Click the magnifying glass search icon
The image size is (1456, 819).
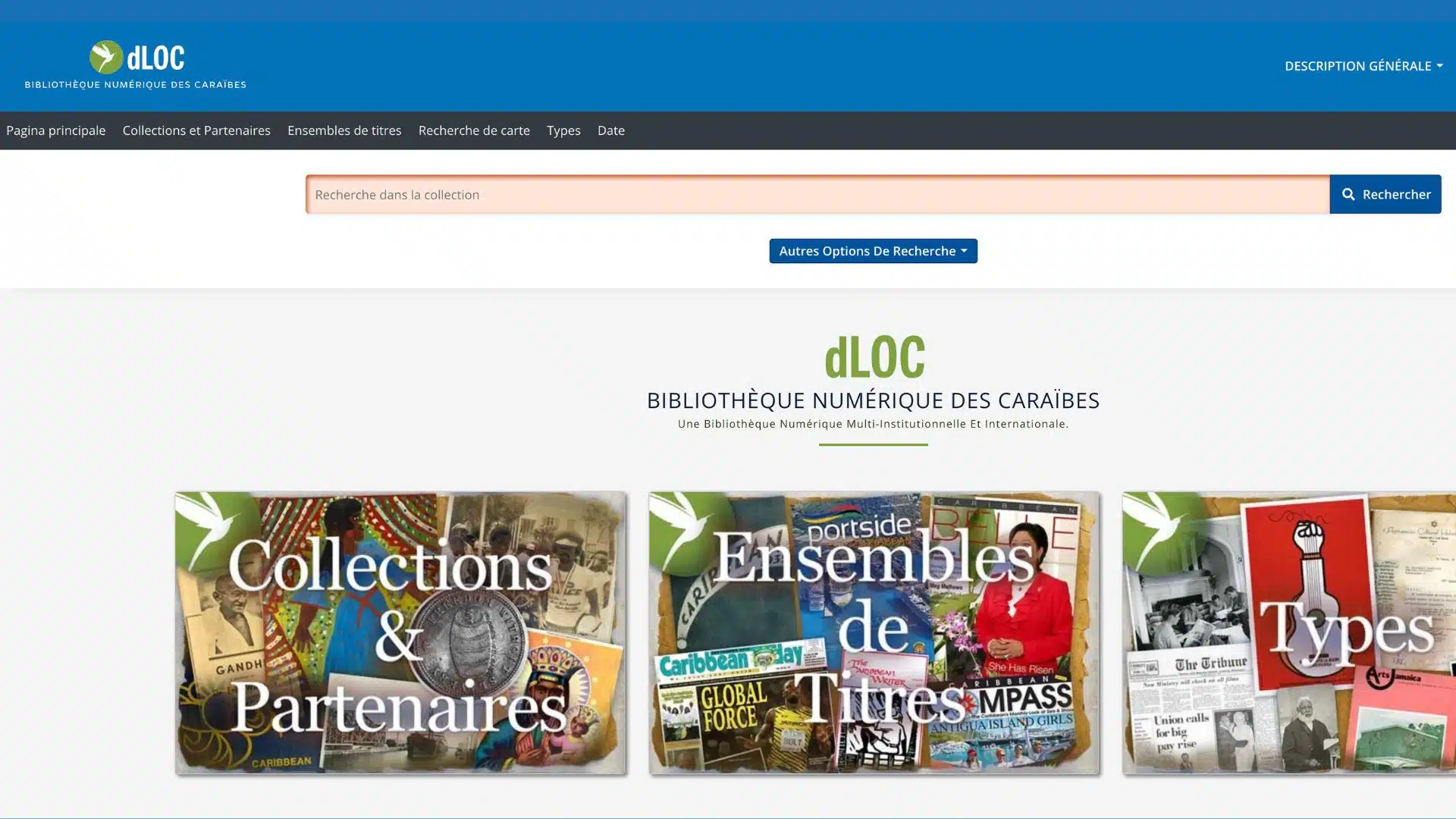[1348, 195]
